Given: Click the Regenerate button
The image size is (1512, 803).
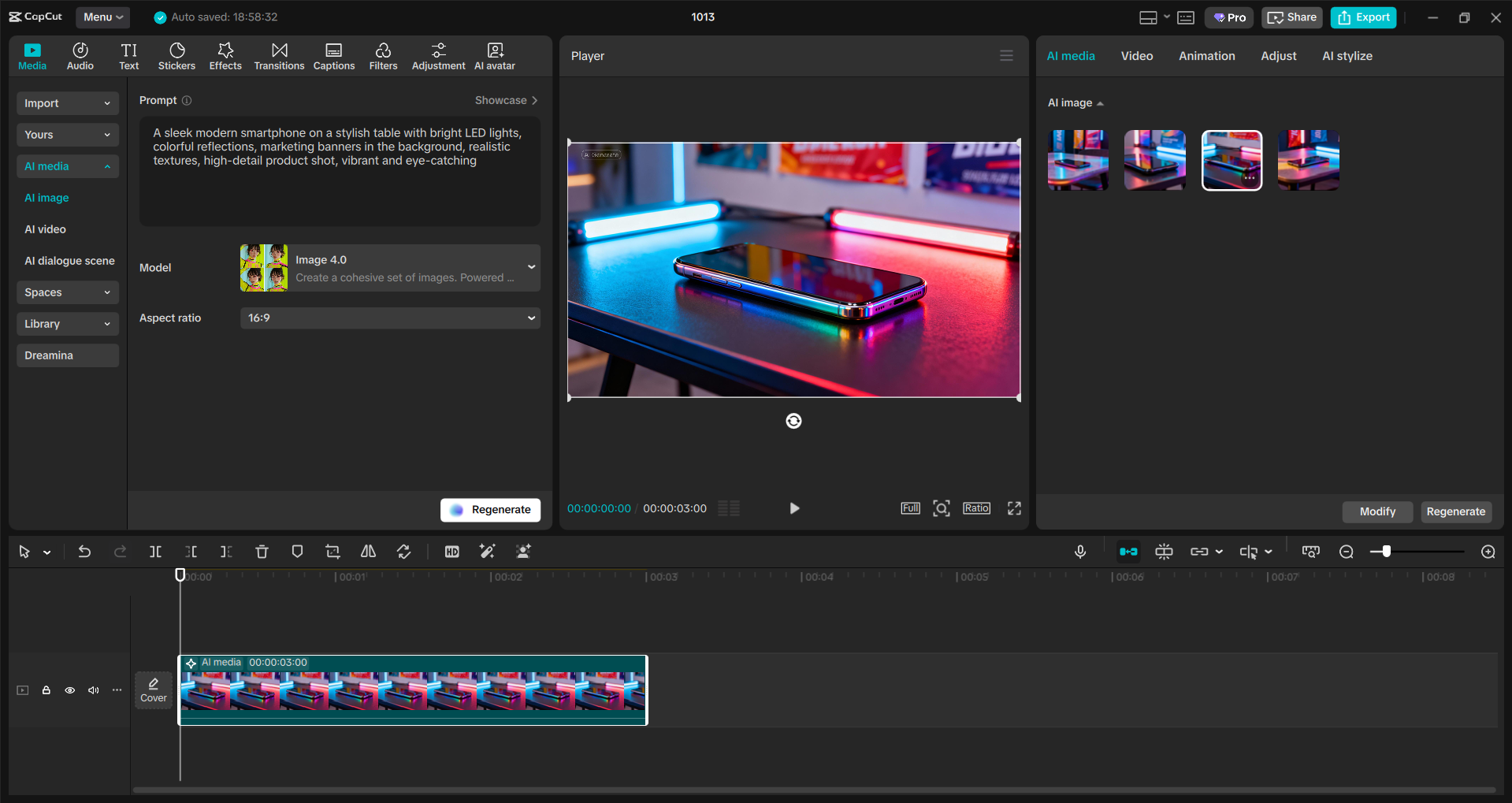Looking at the screenshot, I should coord(490,510).
